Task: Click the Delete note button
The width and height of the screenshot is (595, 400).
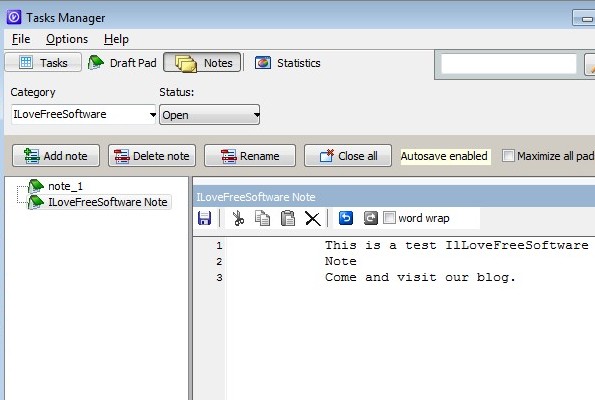Action: click(152, 156)
